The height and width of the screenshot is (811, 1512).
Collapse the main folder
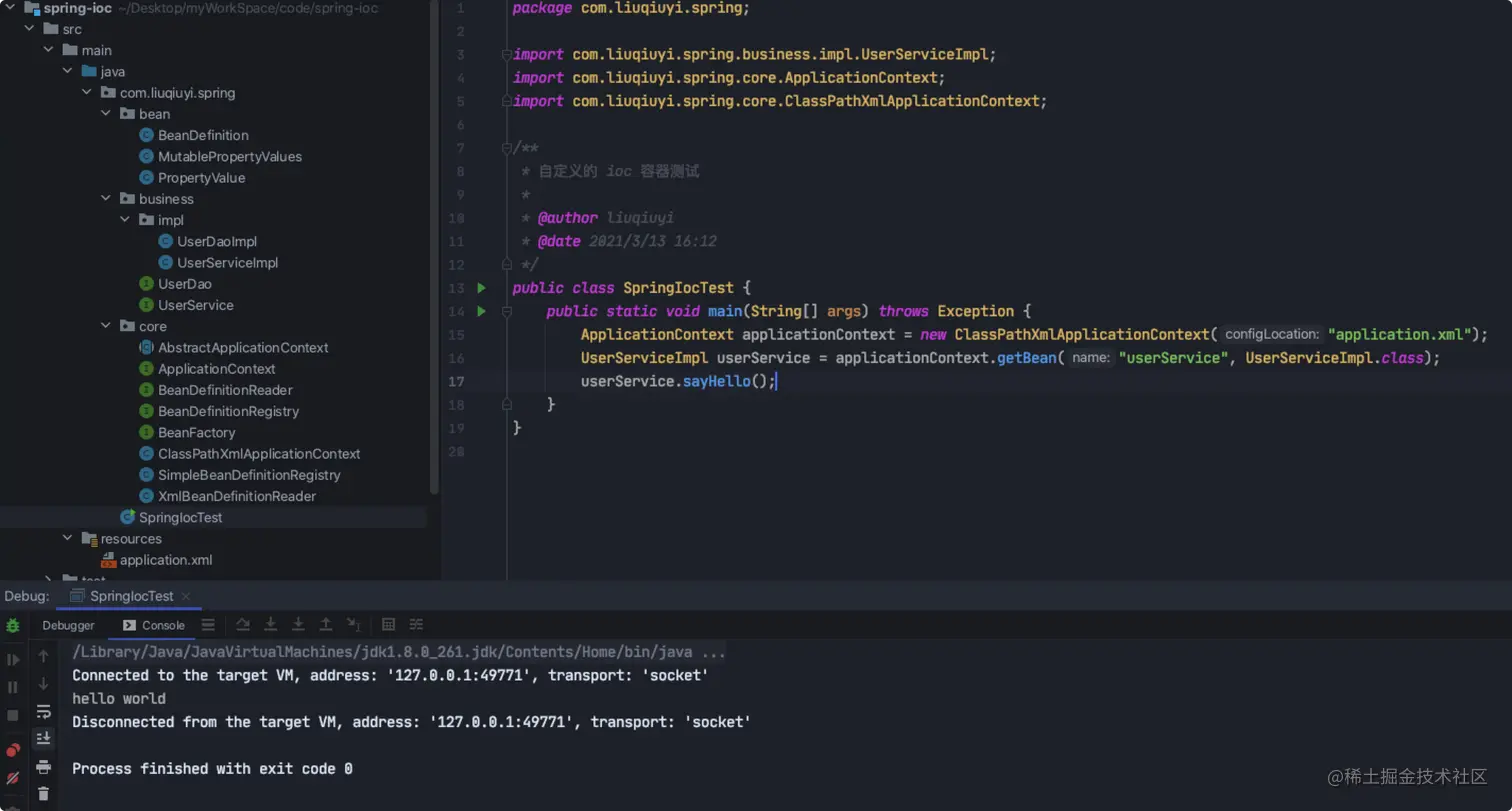pyautogui.click(x=48, y=50)
